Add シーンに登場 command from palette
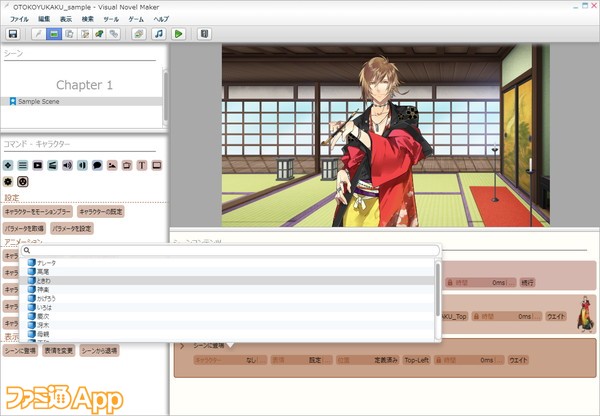The image size is (600, 416). pos(20,350)
